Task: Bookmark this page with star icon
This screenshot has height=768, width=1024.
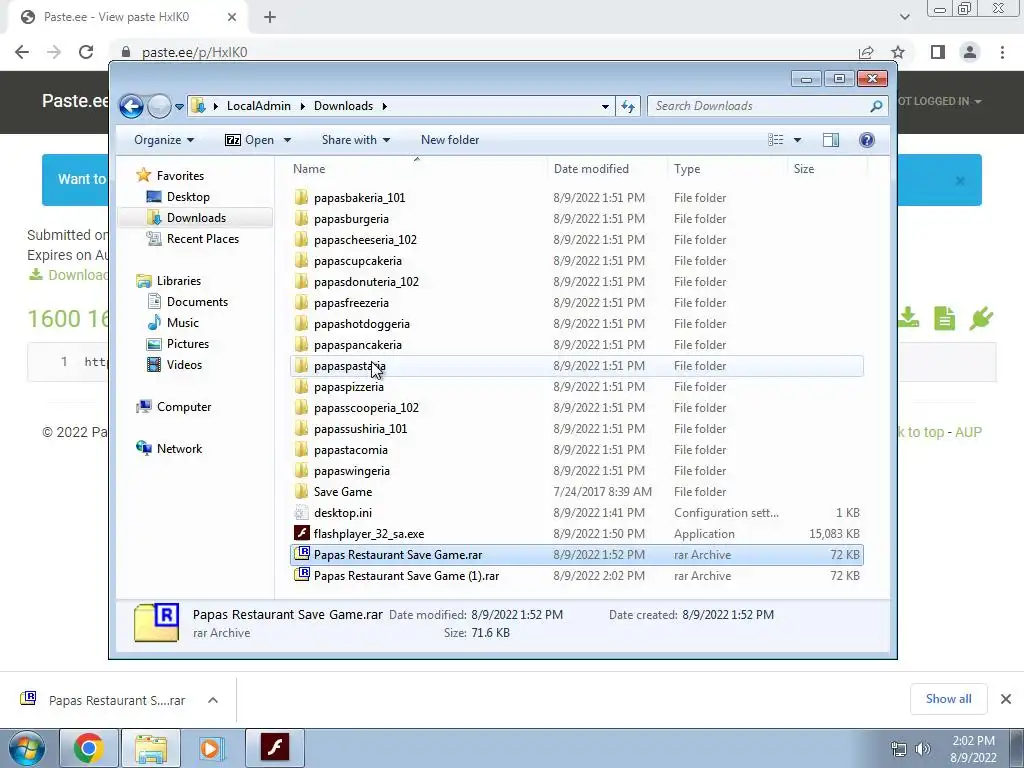Action: click(x=898, y=52)
